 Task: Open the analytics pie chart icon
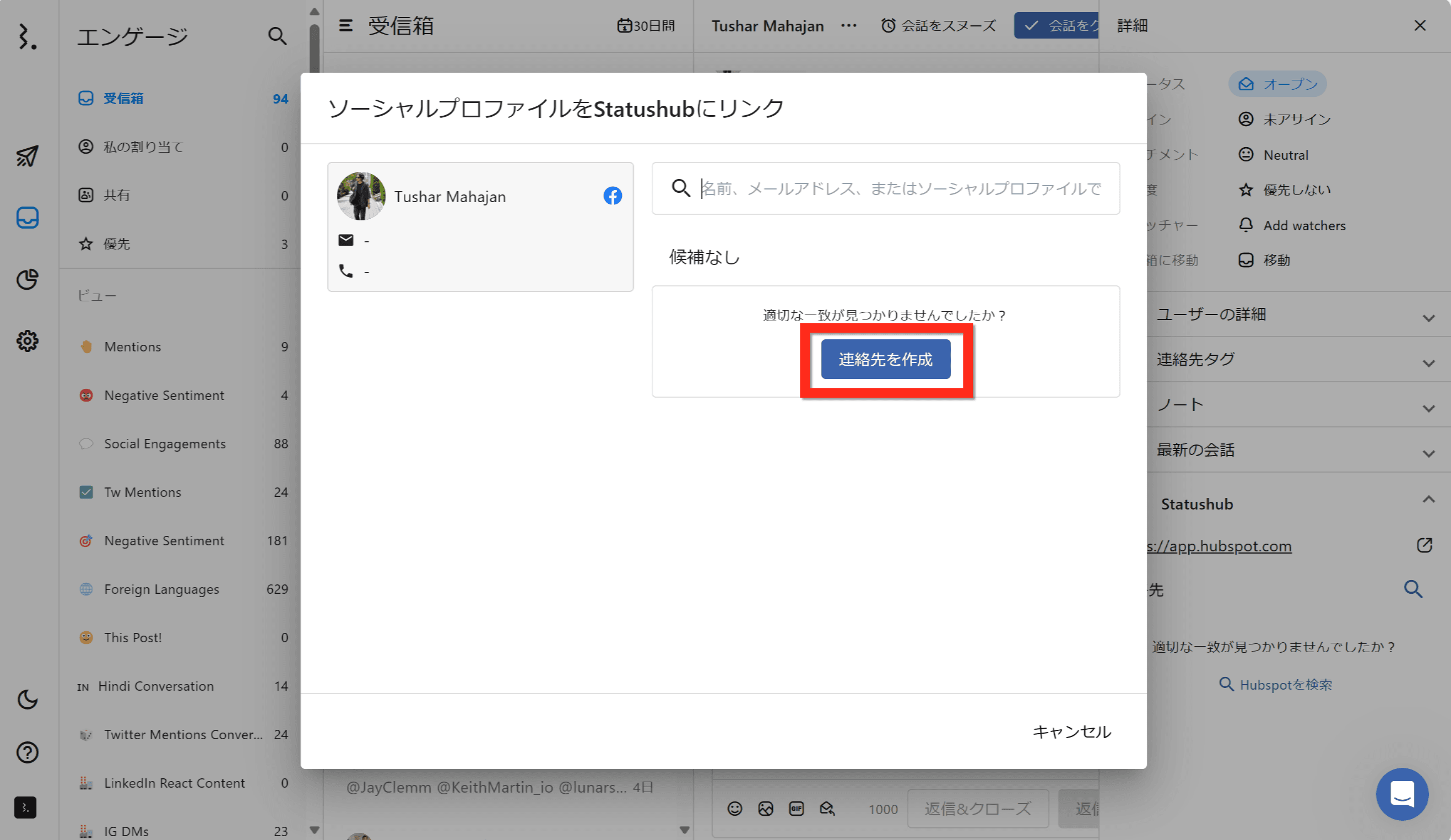click(x=27, y=279)
